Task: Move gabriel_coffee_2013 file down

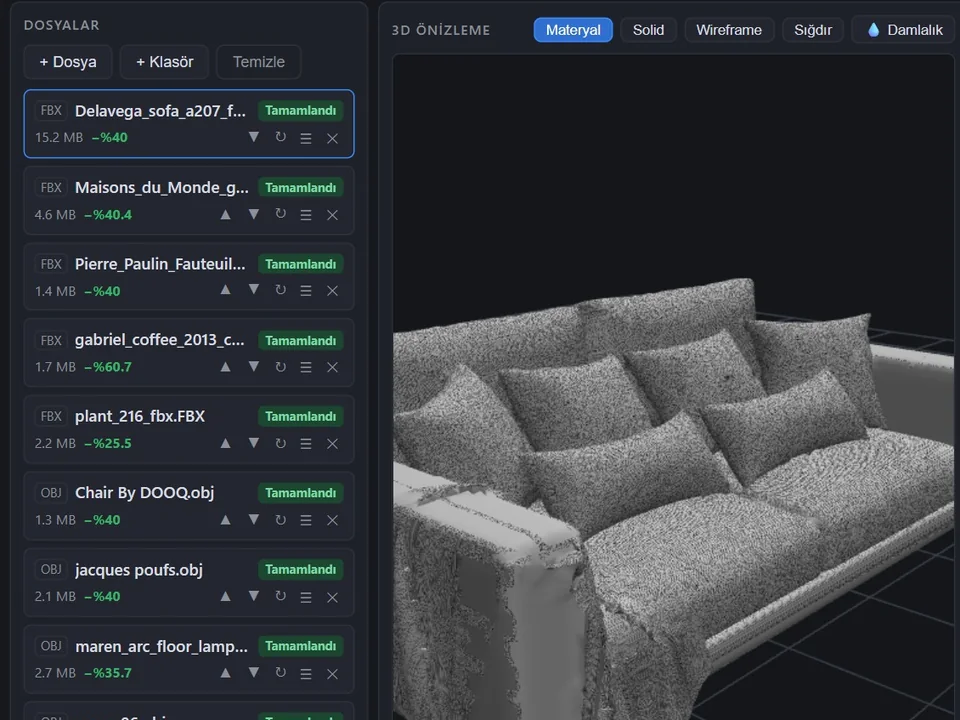Action: tap(253, 367)
